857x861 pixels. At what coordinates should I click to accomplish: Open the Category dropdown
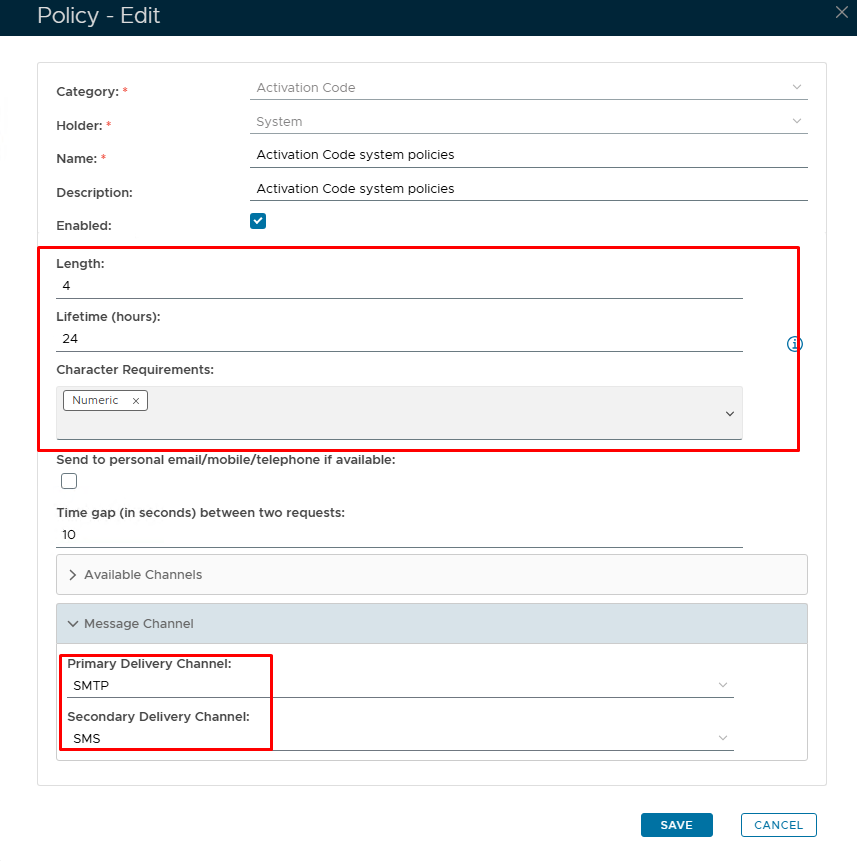tap(528, 88)
